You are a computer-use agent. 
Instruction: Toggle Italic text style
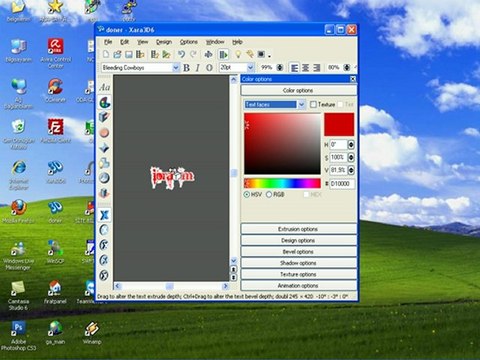198,68
